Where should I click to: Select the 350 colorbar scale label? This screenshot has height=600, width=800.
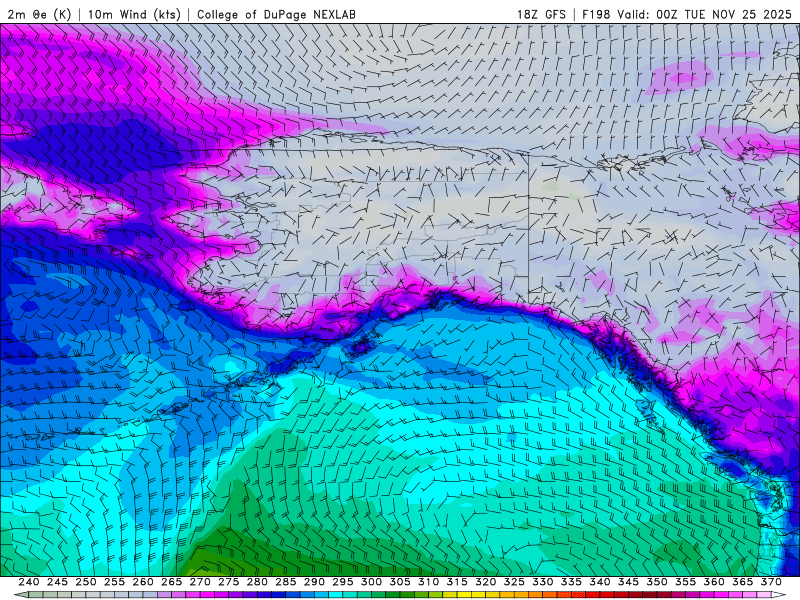[657, 582]
